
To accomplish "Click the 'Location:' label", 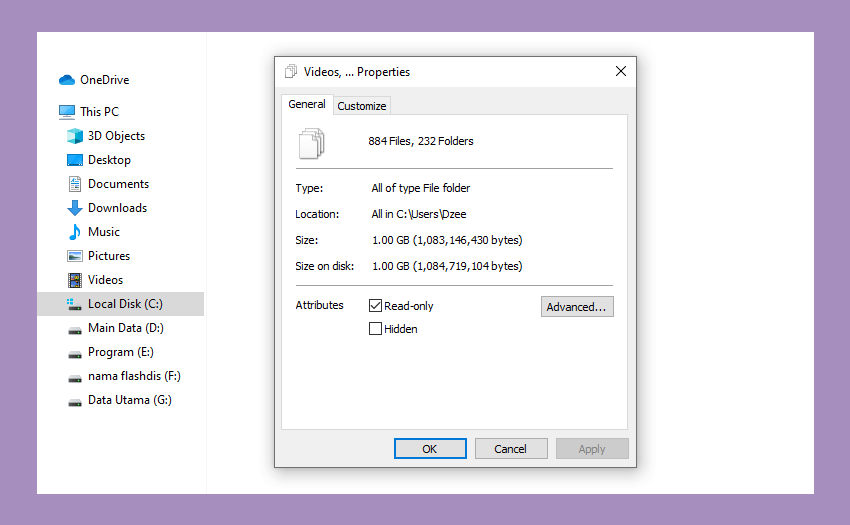I will point(317,214).
